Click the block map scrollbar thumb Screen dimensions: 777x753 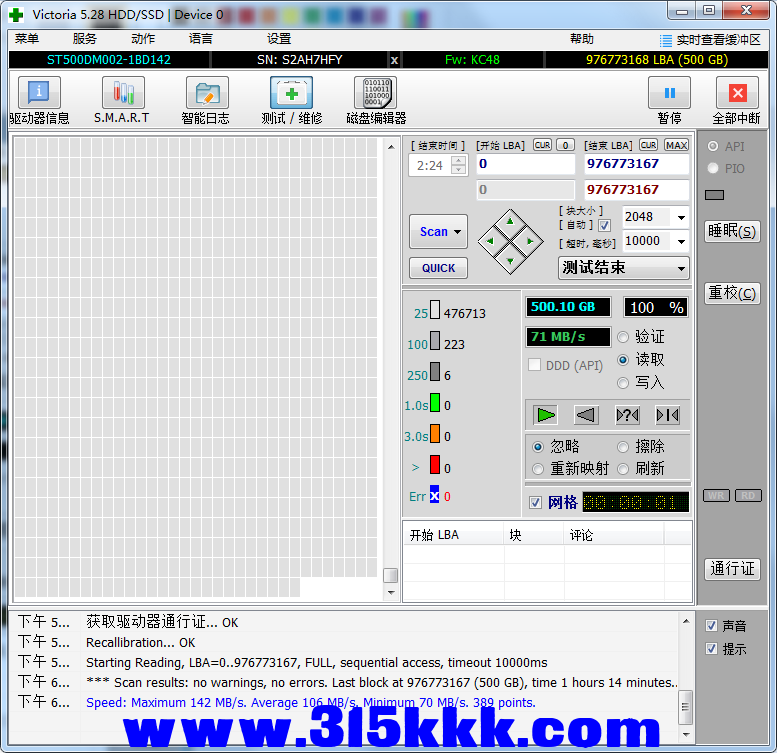pos(391,575)
